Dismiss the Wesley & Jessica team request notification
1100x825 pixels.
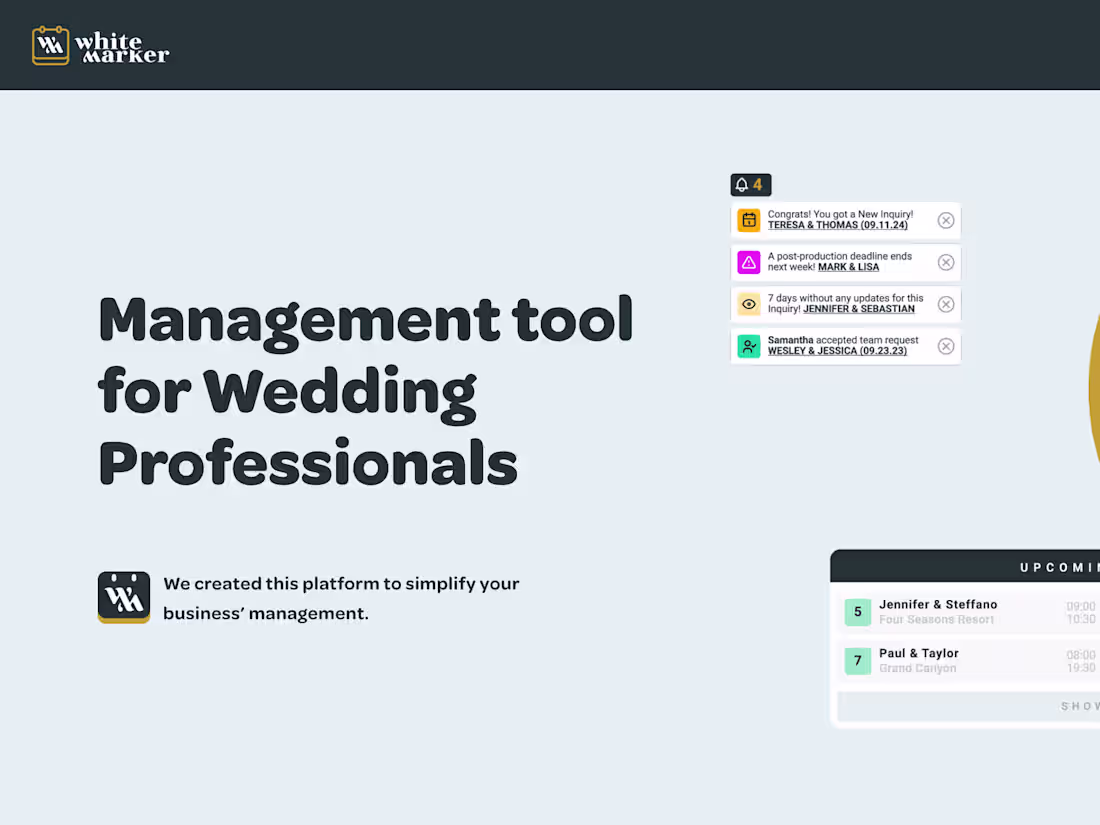[x=945, y=346]
